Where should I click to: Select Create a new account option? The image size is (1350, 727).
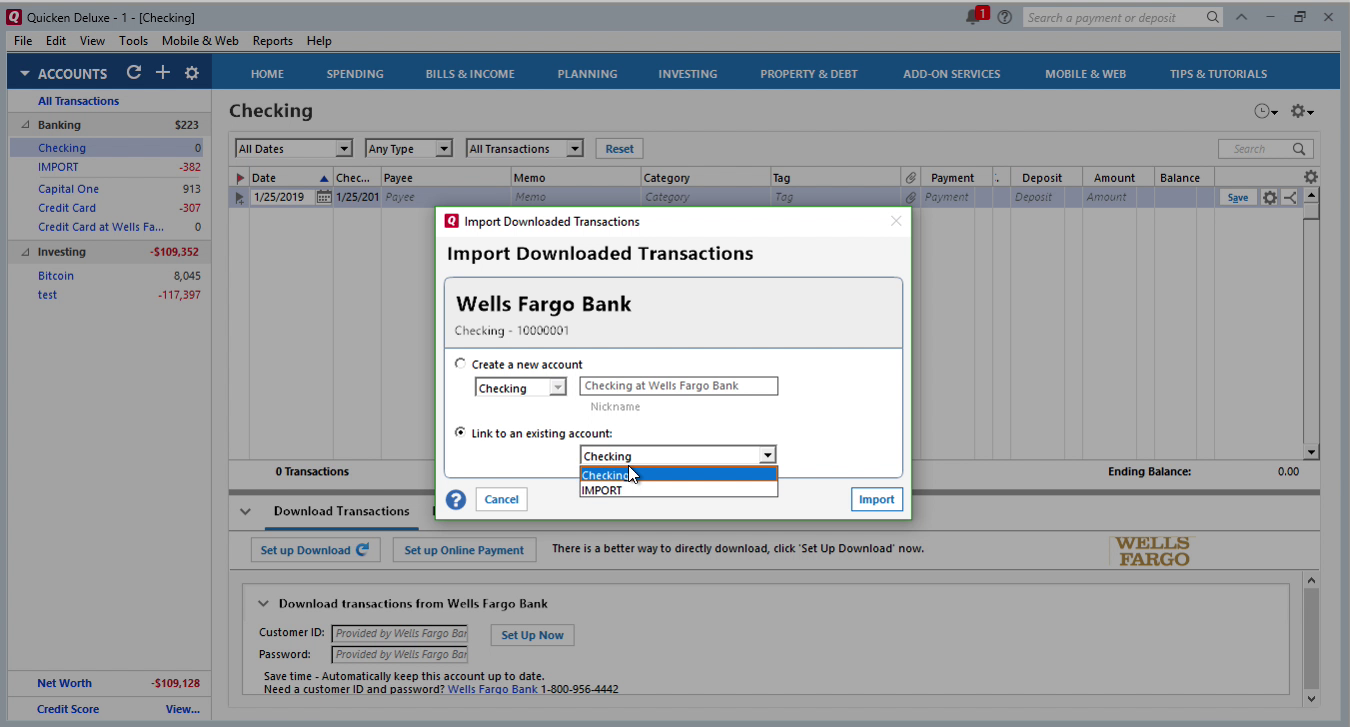tap(460, 364)
